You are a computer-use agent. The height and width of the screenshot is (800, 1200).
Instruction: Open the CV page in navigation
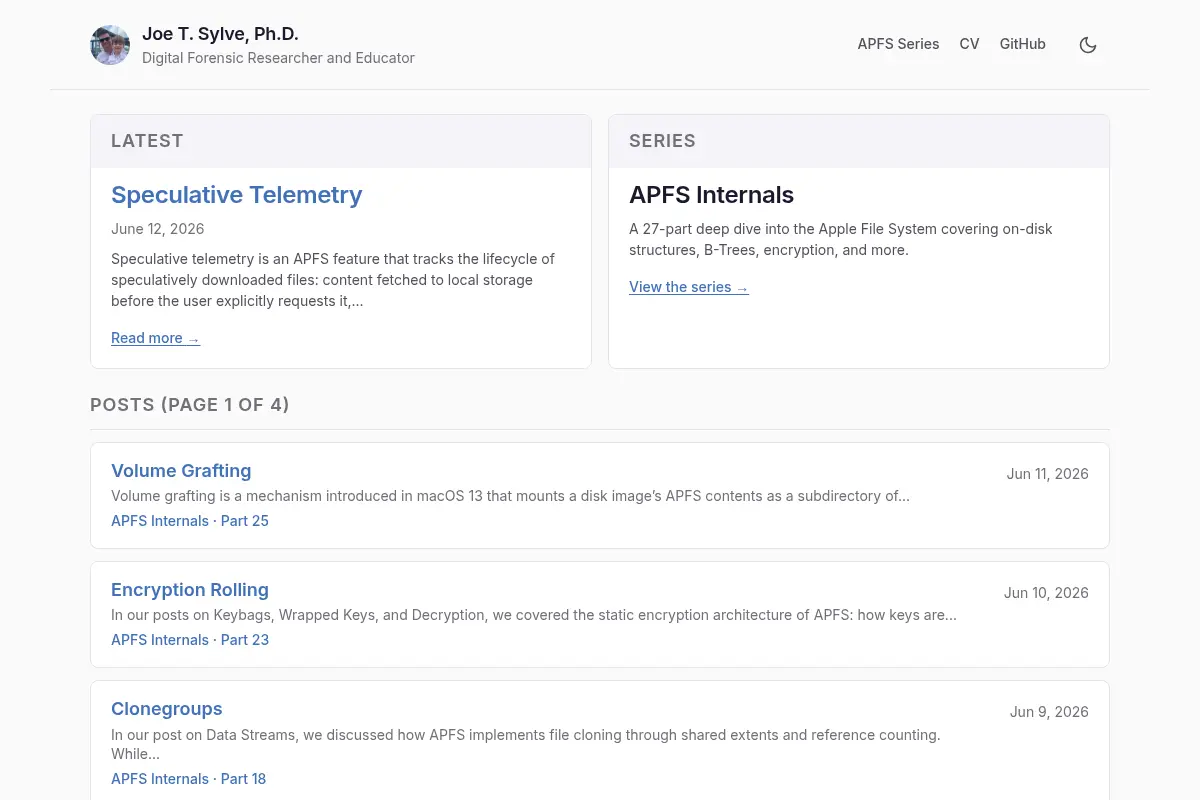[x=969, y=44]
